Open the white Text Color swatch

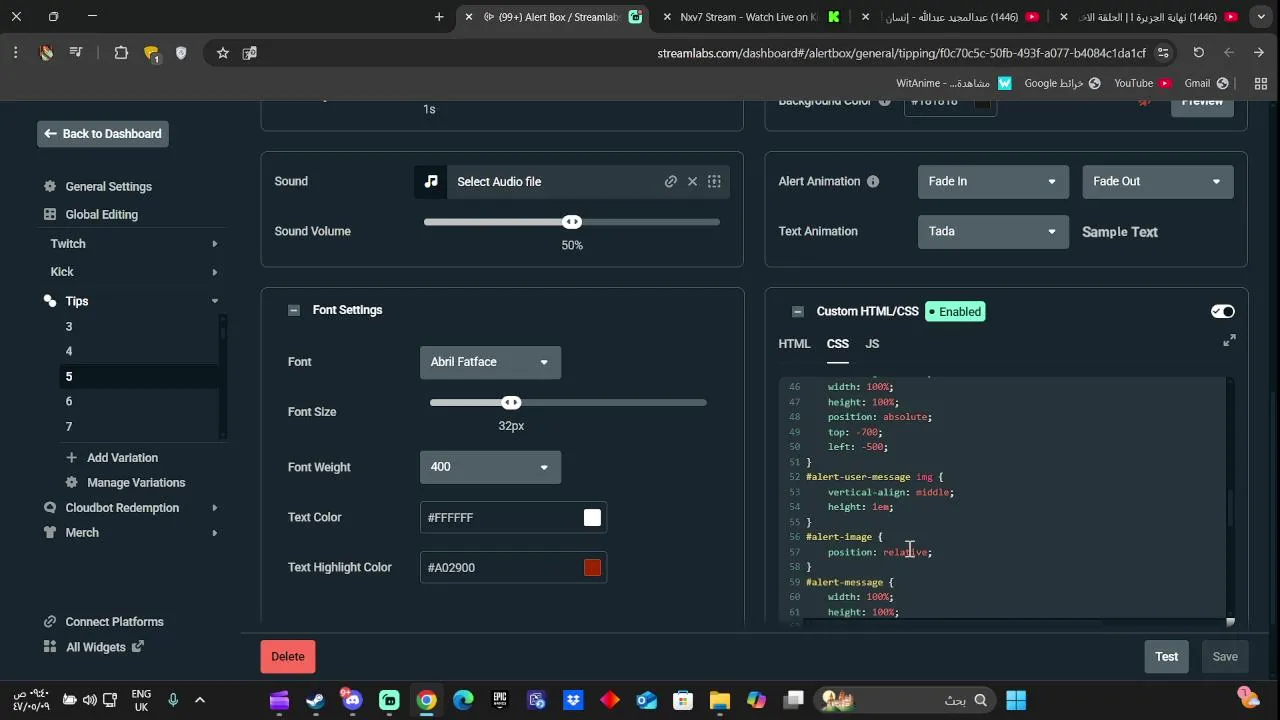593,517
